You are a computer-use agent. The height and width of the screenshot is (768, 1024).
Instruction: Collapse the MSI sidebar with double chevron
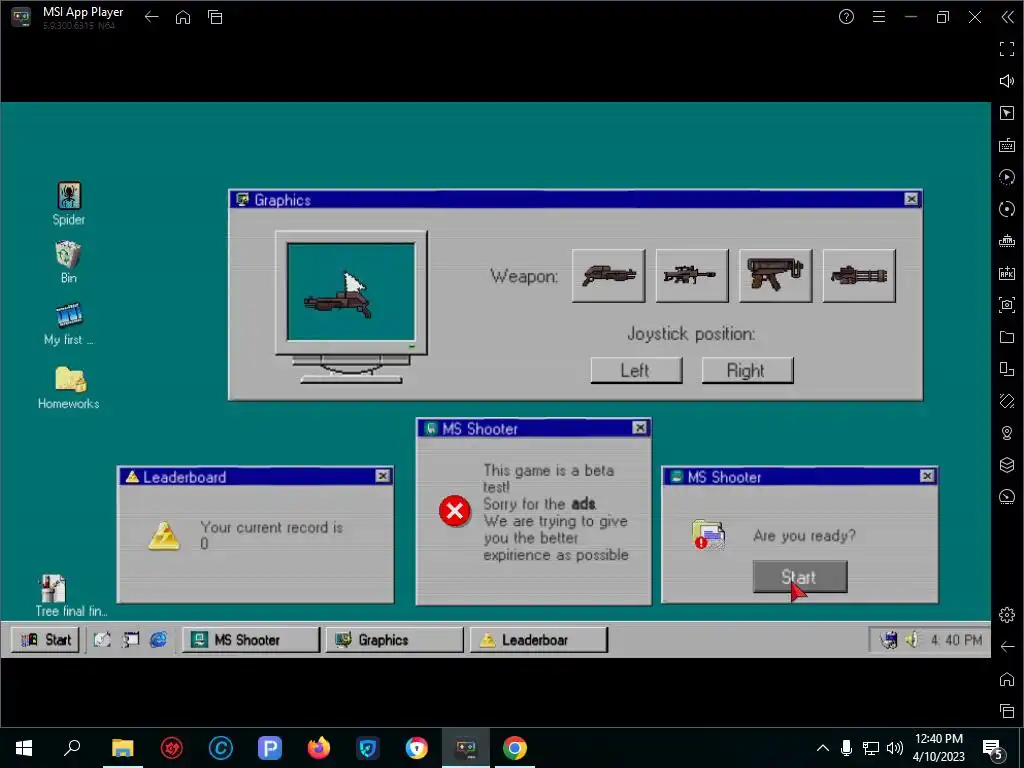[x=1007, y=17]
